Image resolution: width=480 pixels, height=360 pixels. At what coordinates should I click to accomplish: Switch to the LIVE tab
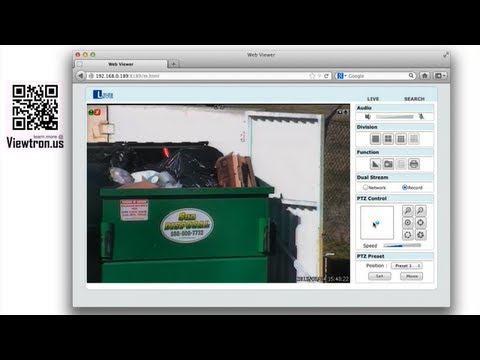pyautogui.click(x=373, y=99)
